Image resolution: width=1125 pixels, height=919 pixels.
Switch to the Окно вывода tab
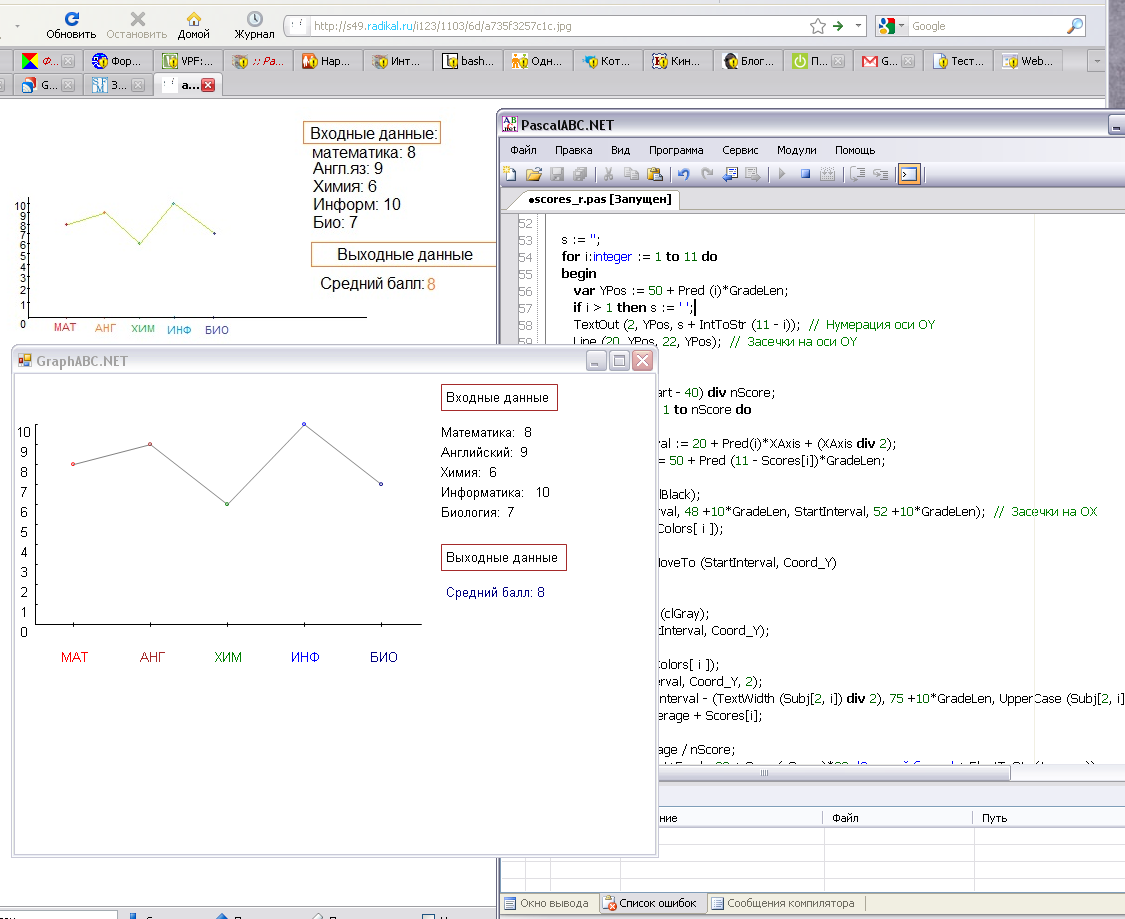point(546,903)
